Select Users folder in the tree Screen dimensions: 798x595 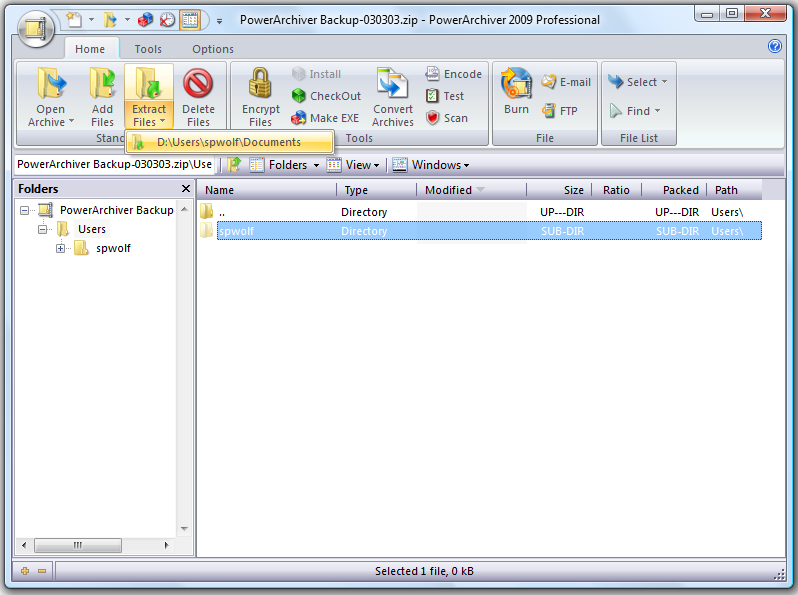pos(92,230)
